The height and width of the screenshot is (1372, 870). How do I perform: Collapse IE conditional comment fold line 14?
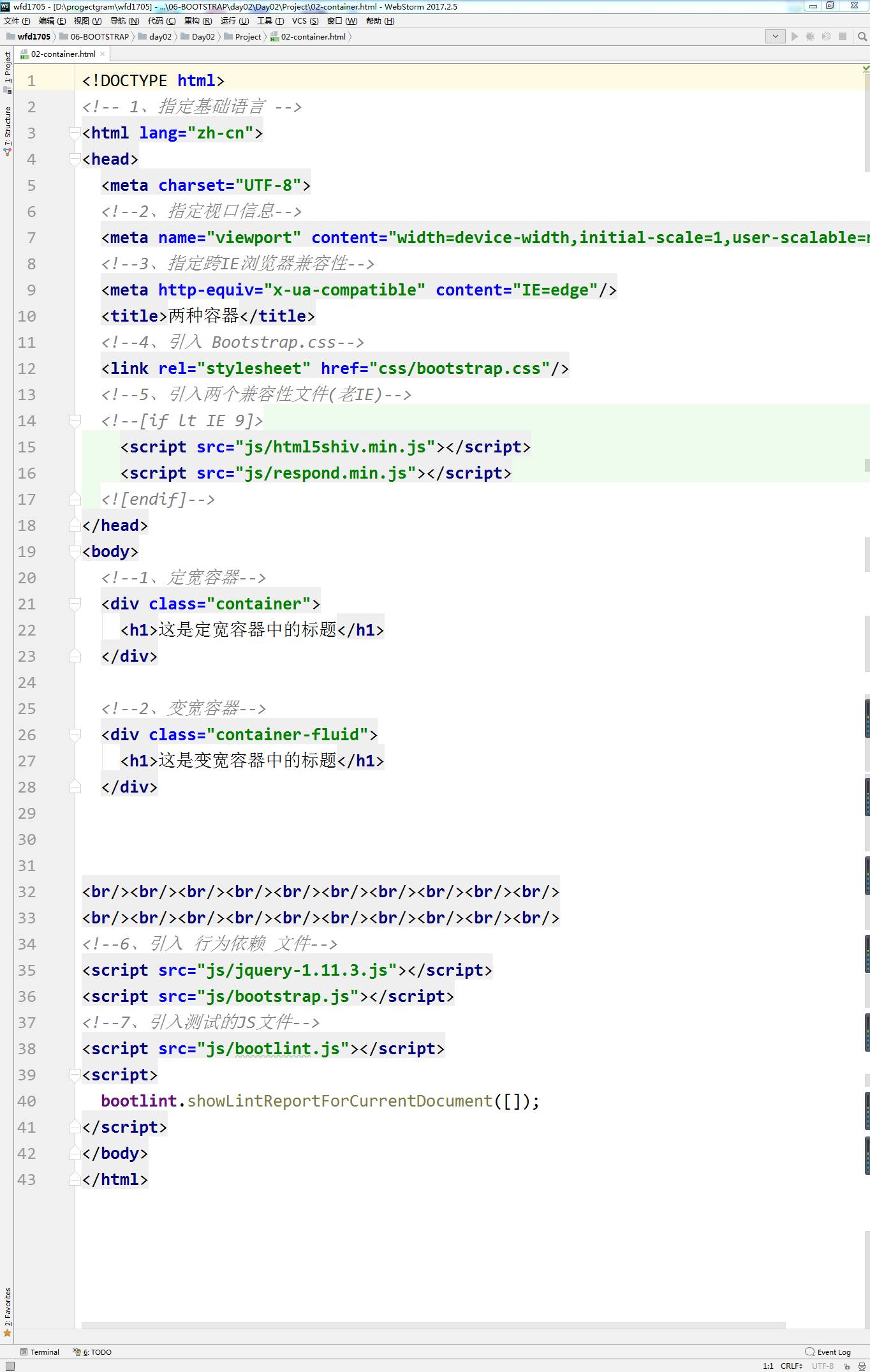[x=75, y=421]
